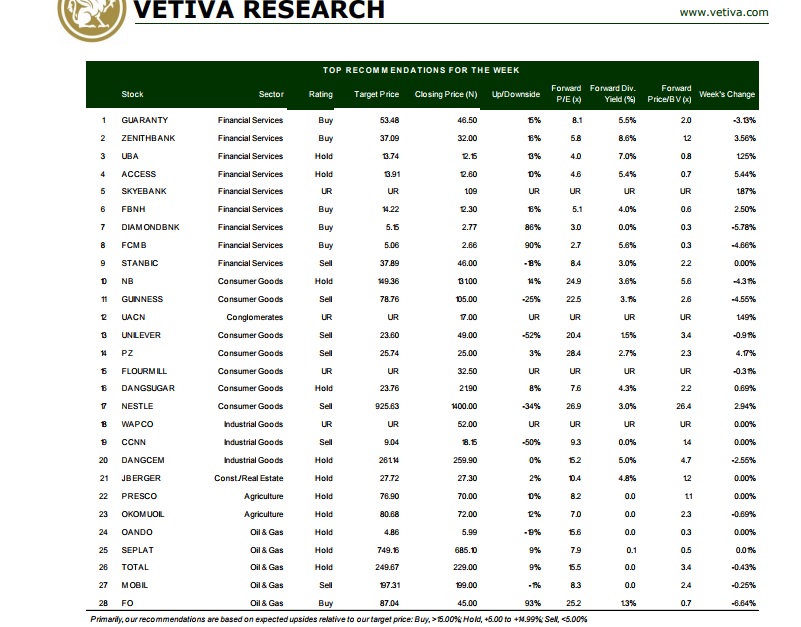Select the Closing Price (N) column header

[443, 95]
